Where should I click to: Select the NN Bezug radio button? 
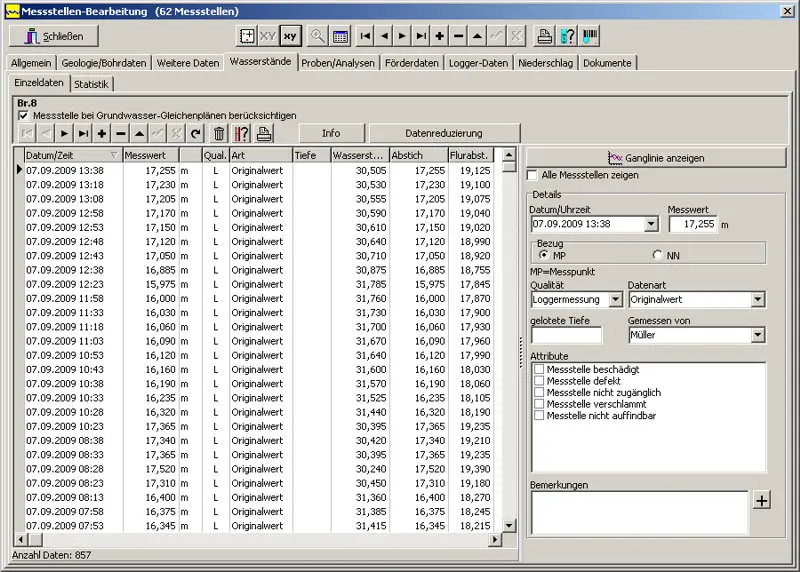point(658,255)
